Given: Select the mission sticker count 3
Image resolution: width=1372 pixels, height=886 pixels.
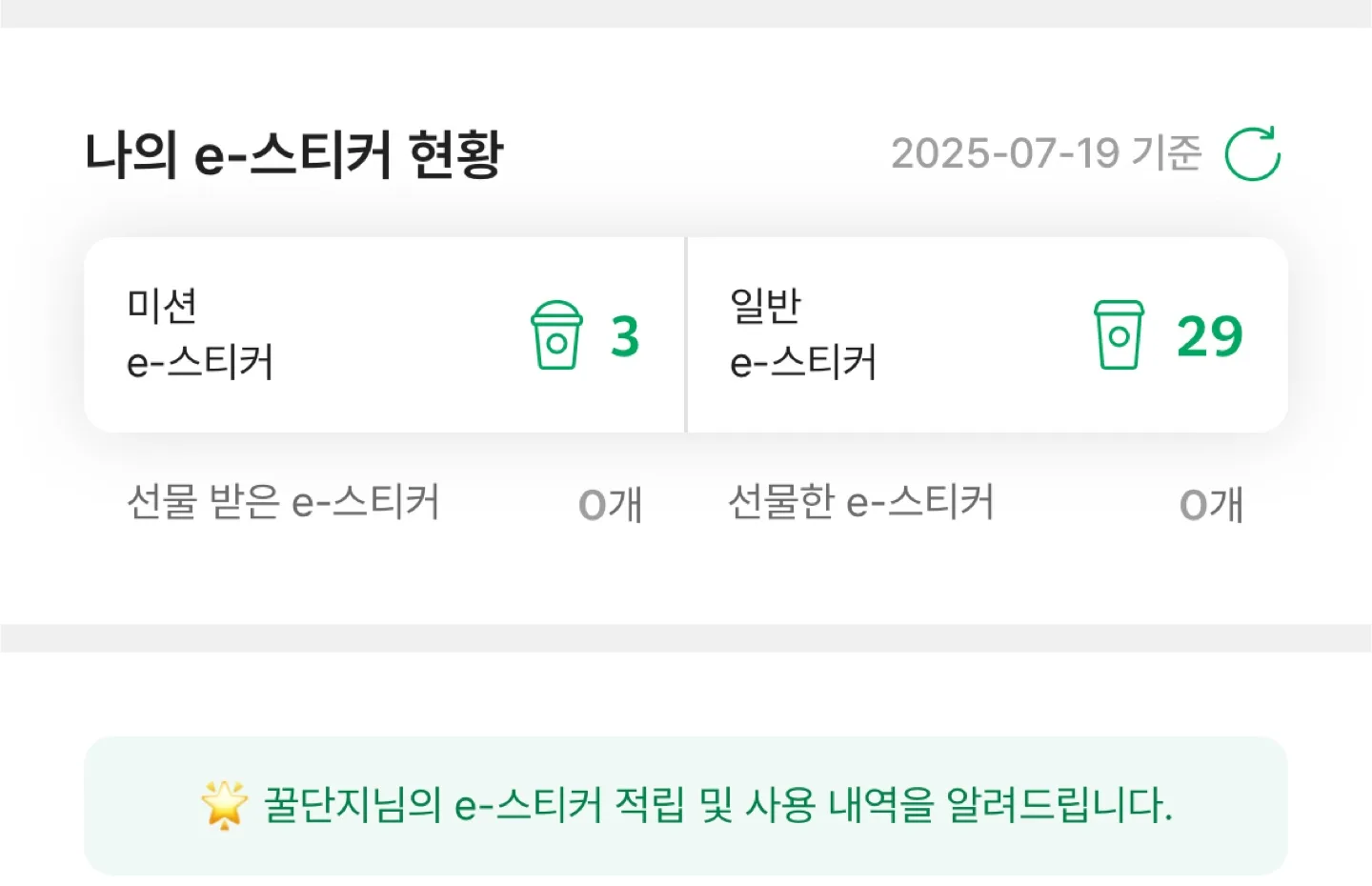Looking at the screenshot, I should click(x=625, y=336).
